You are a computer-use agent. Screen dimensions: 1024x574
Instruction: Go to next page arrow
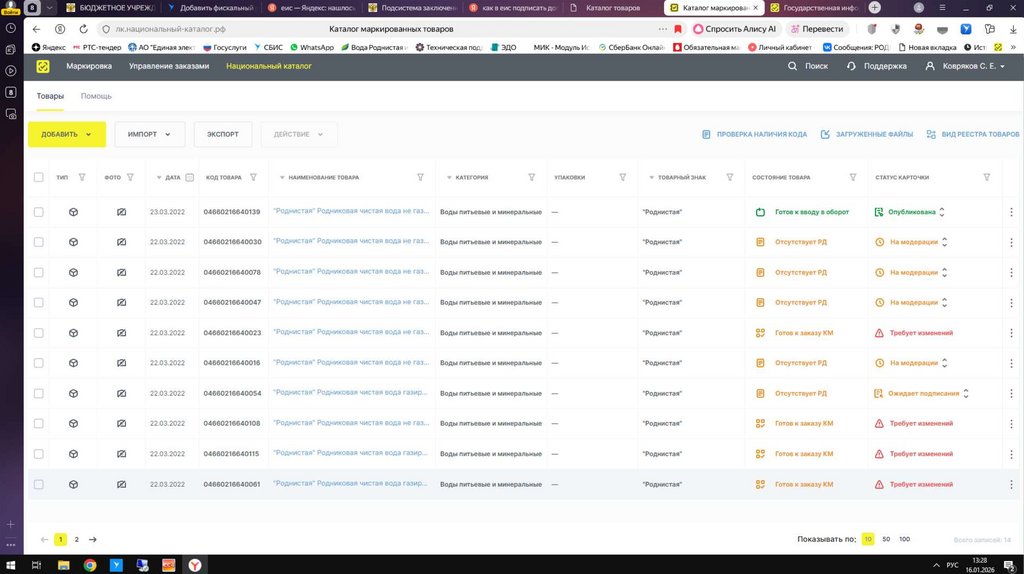pyautogui.click(x=93, y=539)
